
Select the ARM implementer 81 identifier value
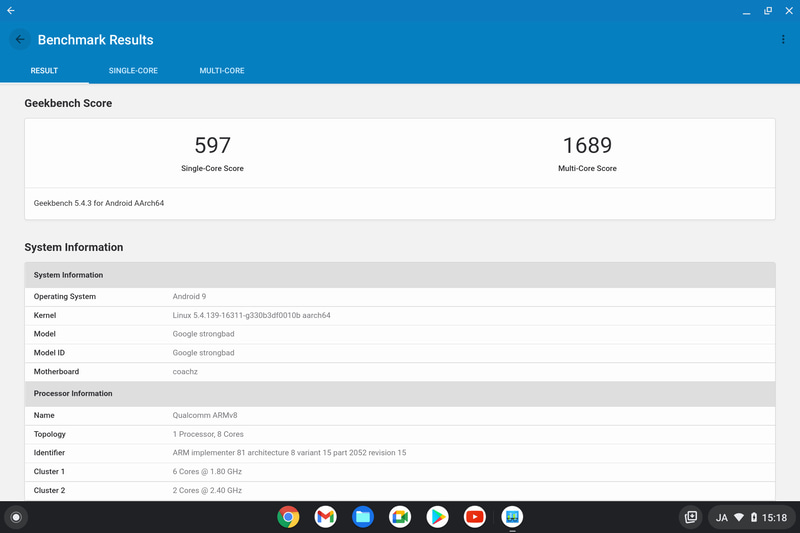tap(289, 452)
